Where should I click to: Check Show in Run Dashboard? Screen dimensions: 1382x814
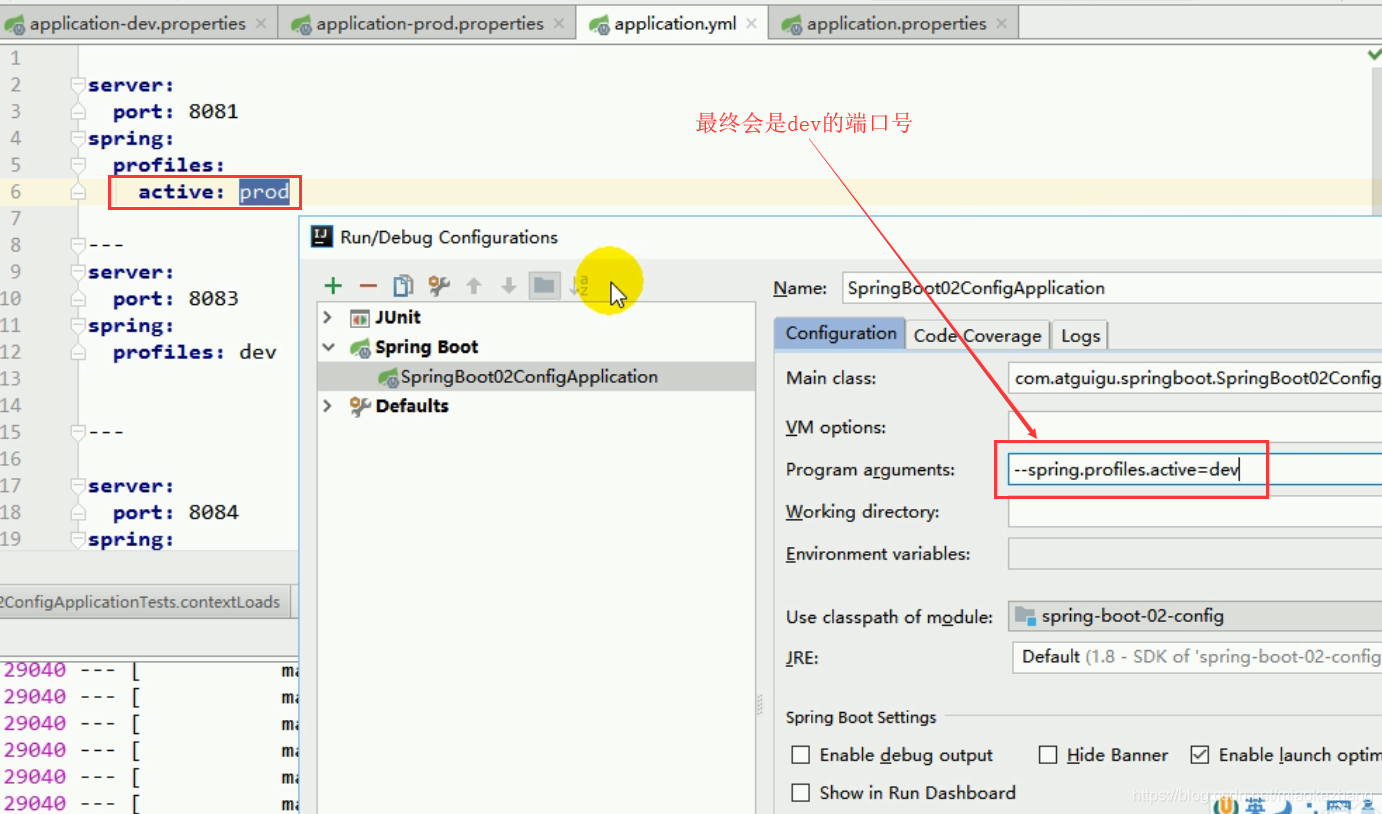pos(800,793)
